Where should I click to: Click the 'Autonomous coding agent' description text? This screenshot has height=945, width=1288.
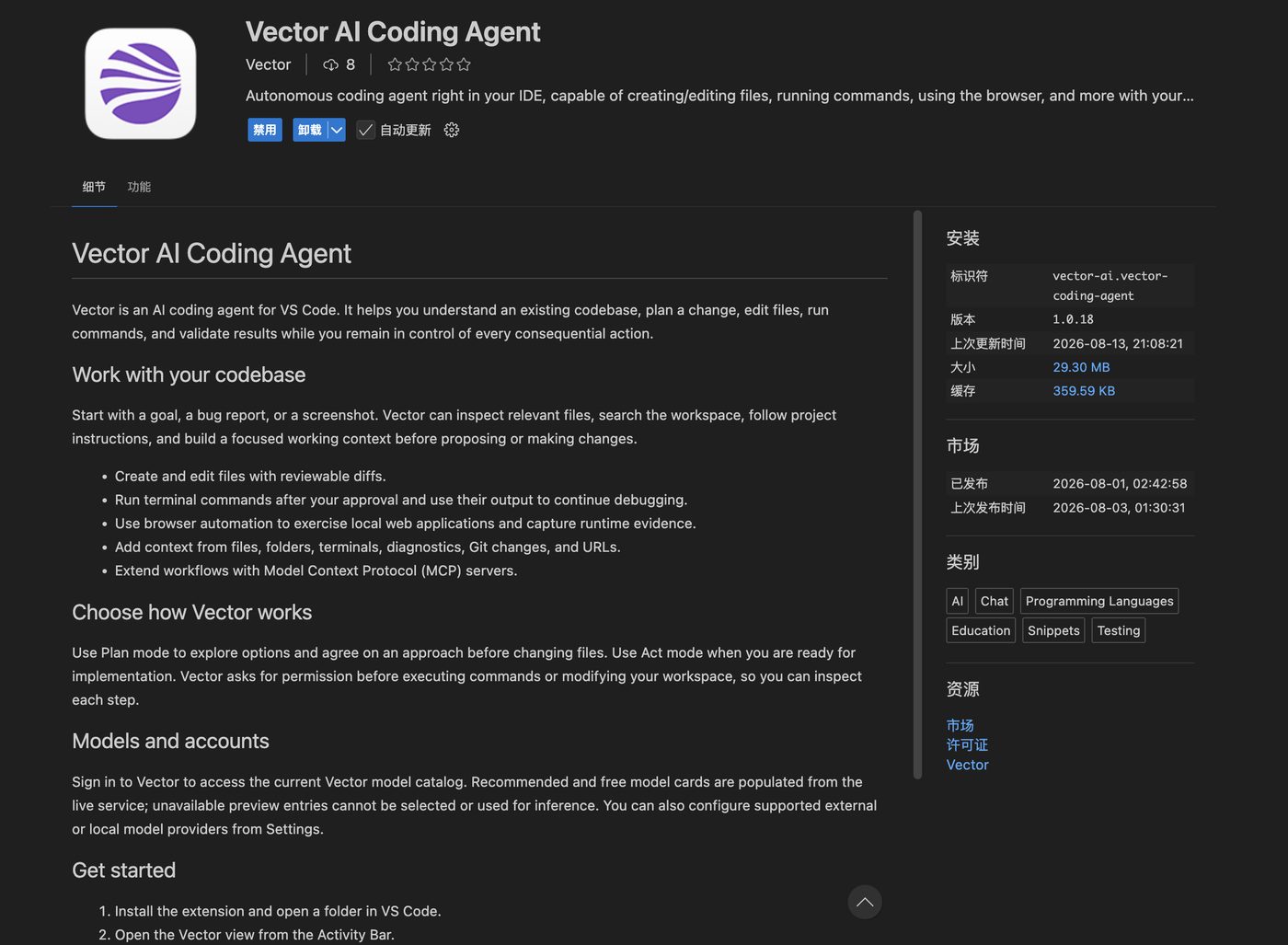pos(719,96)
